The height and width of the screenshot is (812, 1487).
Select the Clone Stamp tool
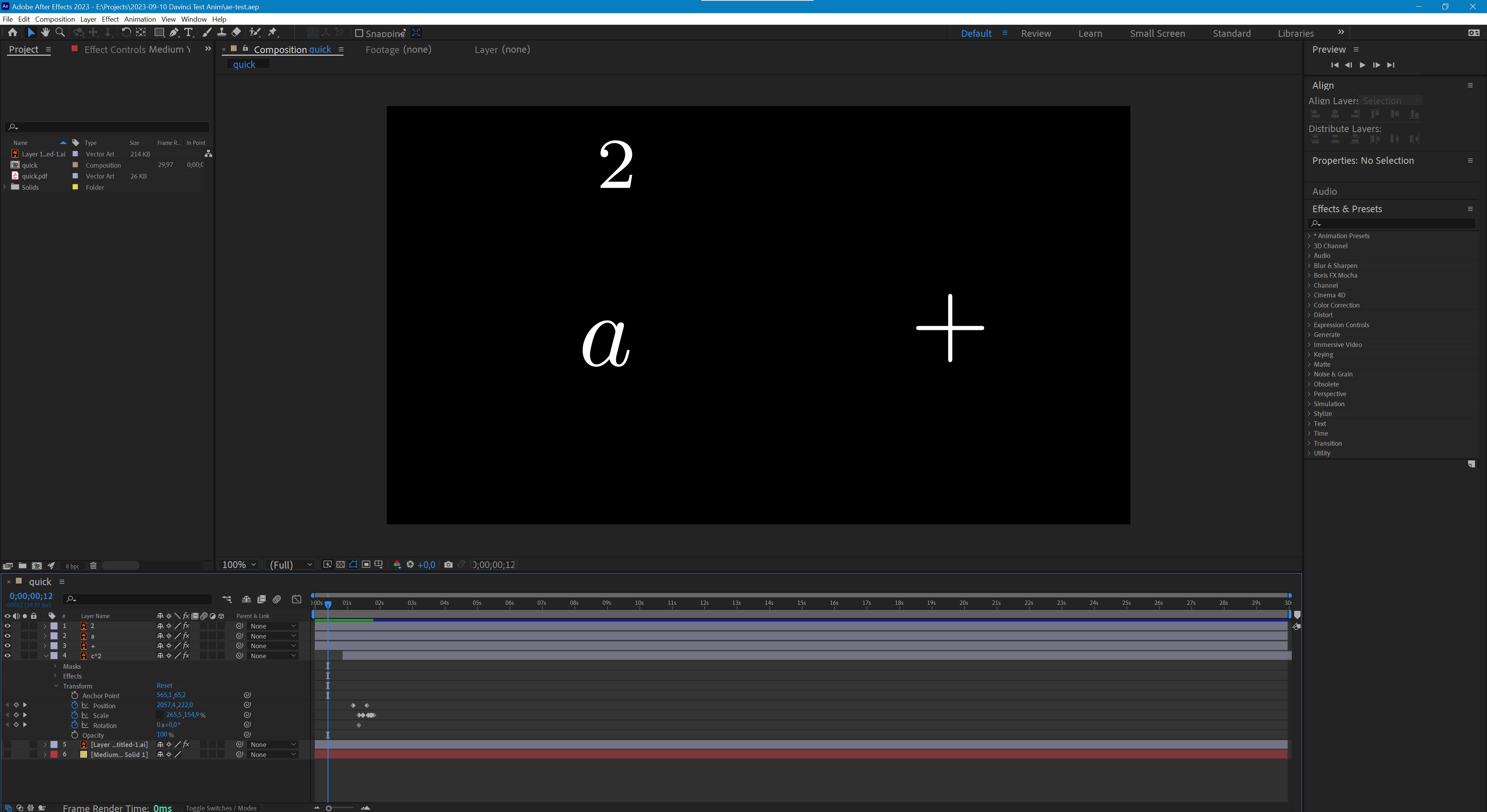(221, 32)
